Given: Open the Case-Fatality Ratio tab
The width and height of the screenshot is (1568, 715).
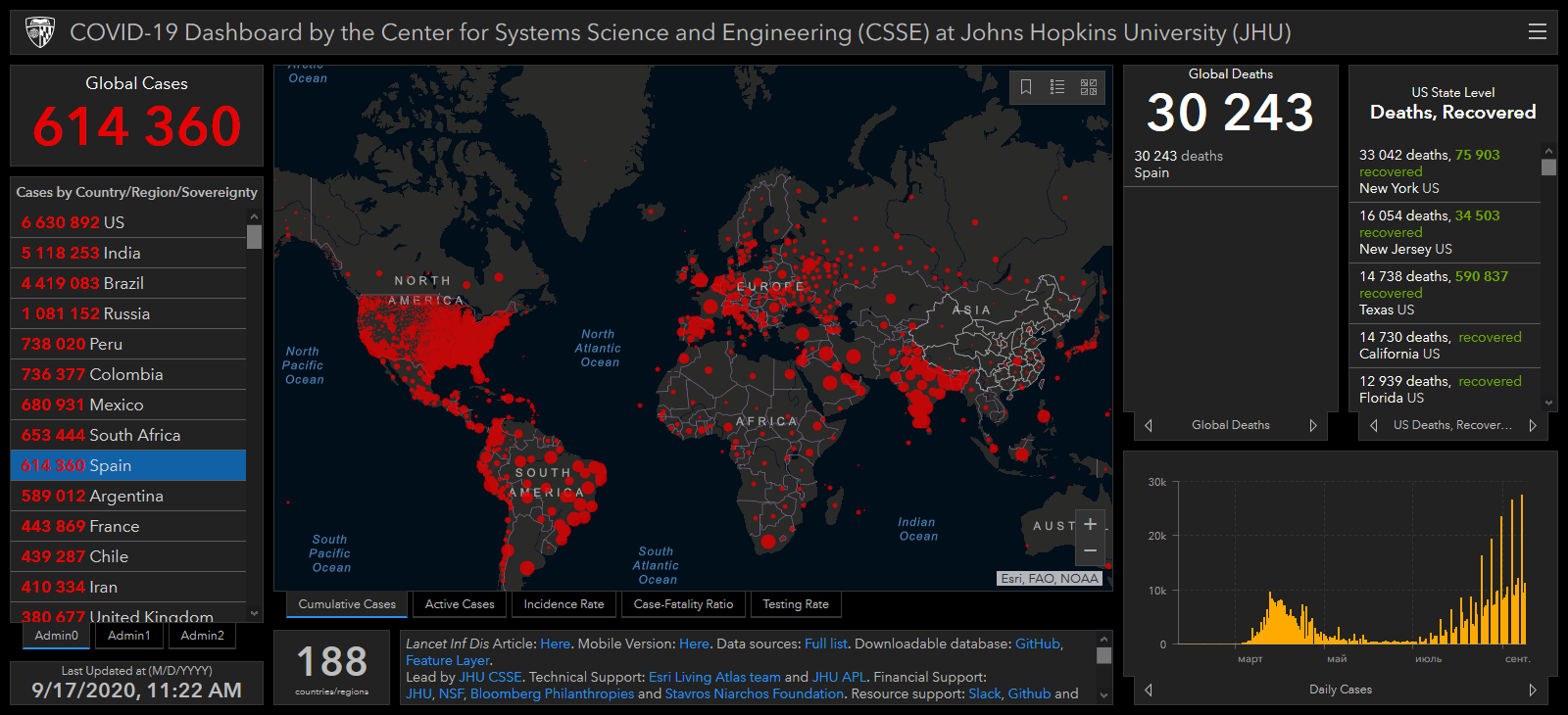Looking at the screenshot, I should [683, 604].
